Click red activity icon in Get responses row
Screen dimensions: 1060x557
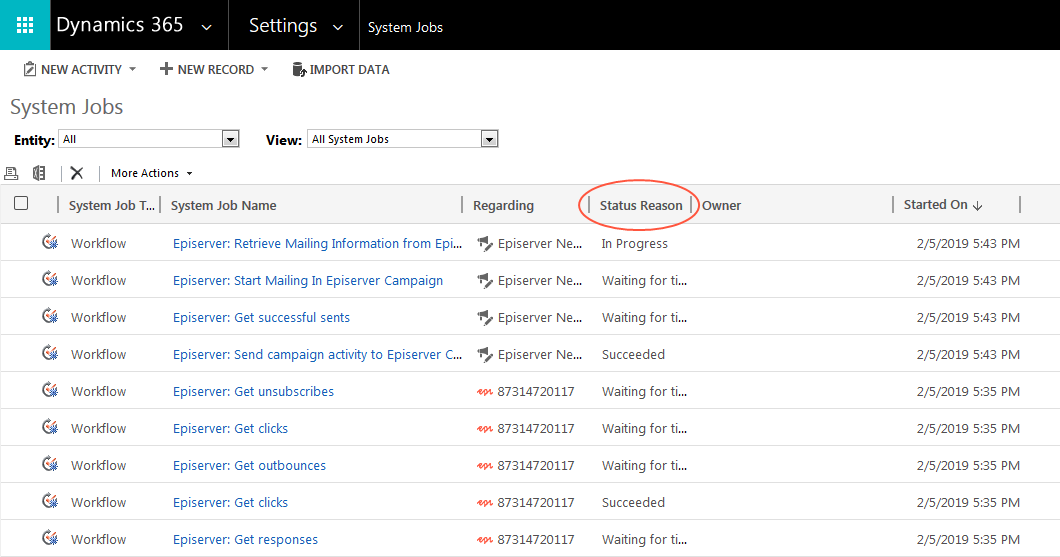point(484,540)
